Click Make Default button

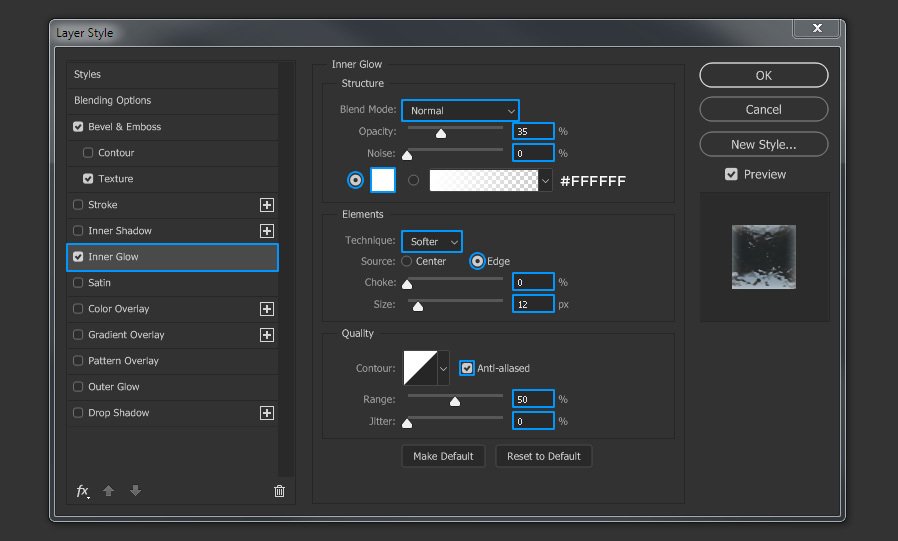(443, 456)
